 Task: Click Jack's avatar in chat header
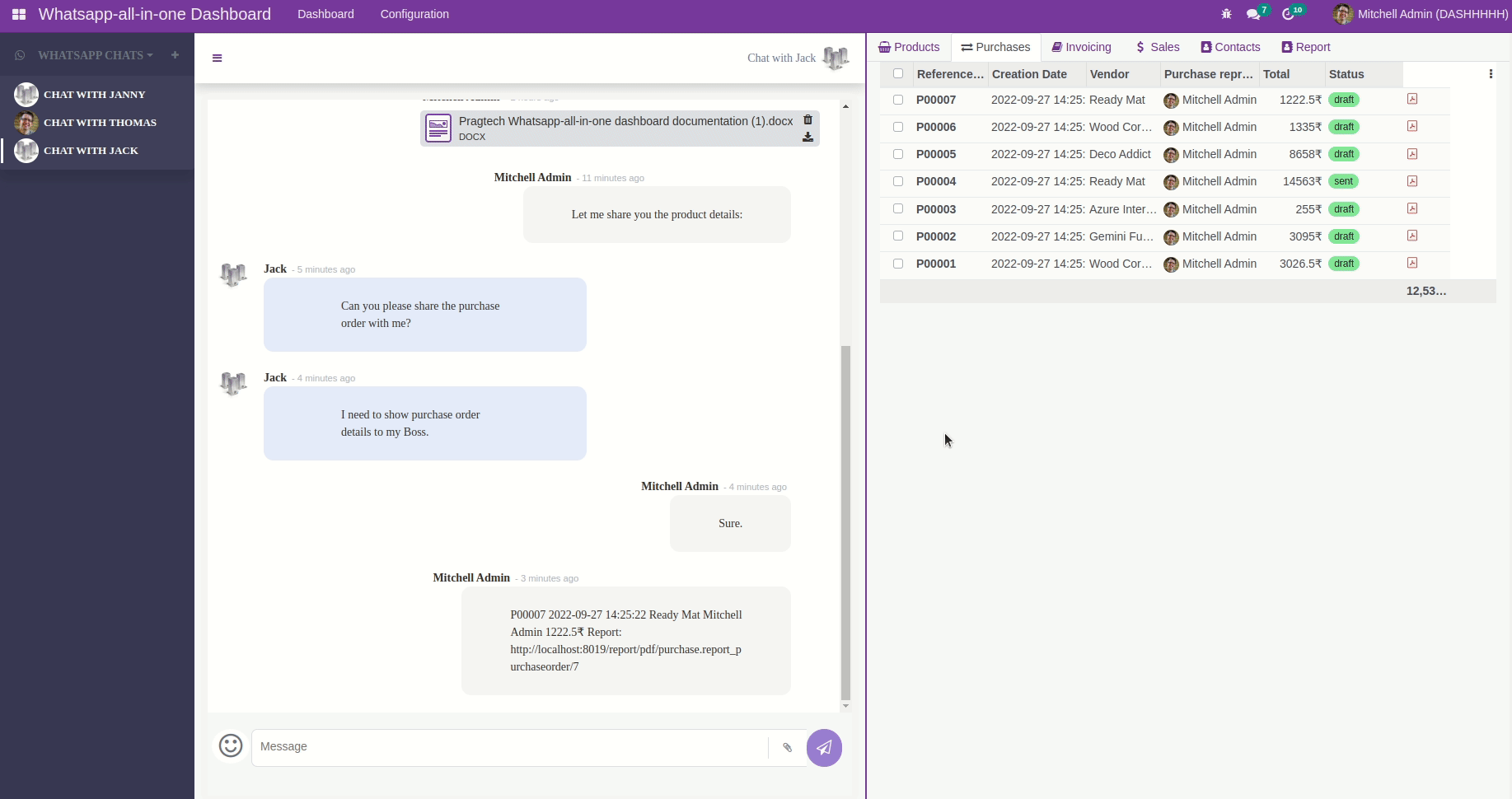836,58
